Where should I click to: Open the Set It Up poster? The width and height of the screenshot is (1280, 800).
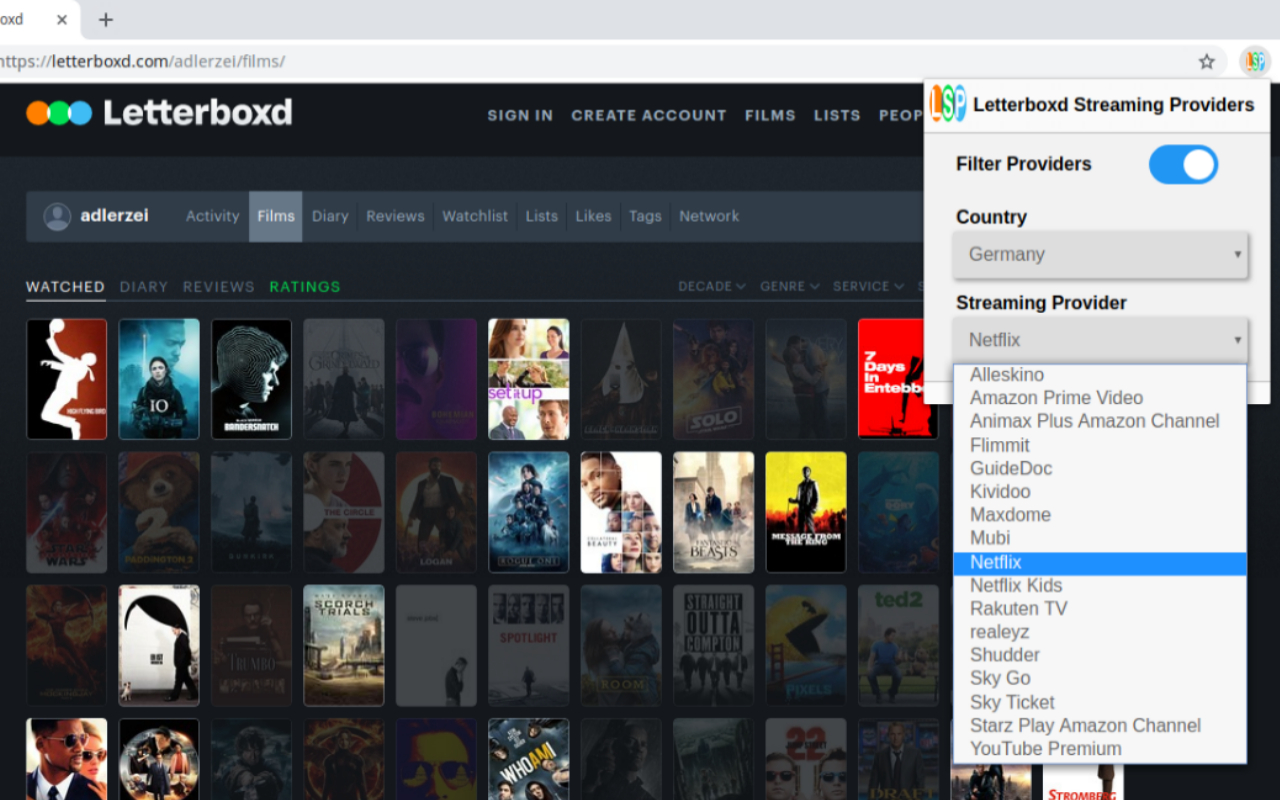pos(529,379)
